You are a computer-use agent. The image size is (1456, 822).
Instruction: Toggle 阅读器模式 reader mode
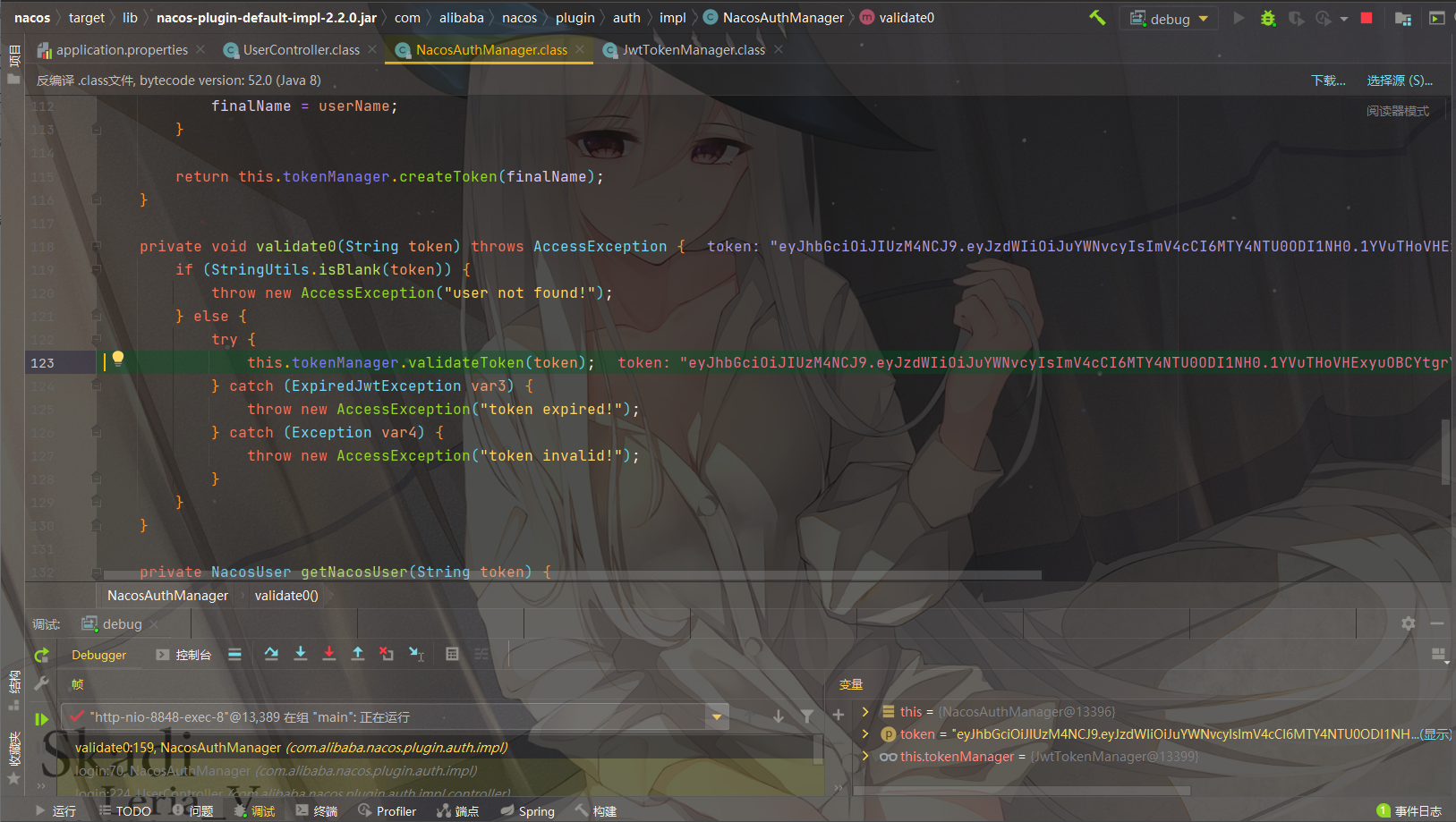1398,111
